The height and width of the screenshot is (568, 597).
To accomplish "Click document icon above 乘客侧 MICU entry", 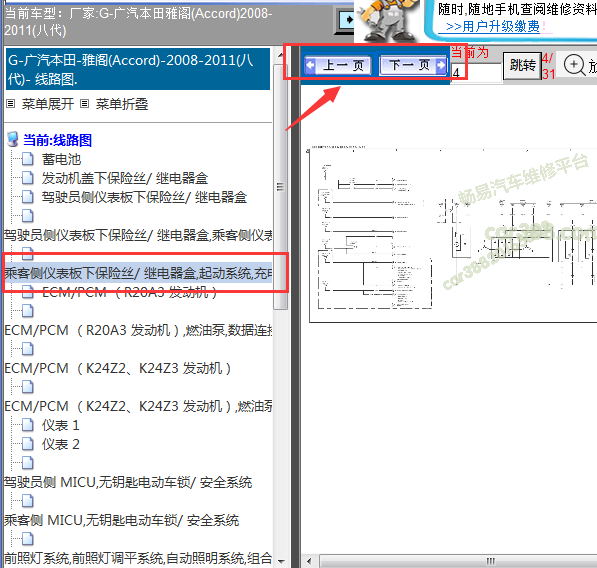I will (27, 501).
